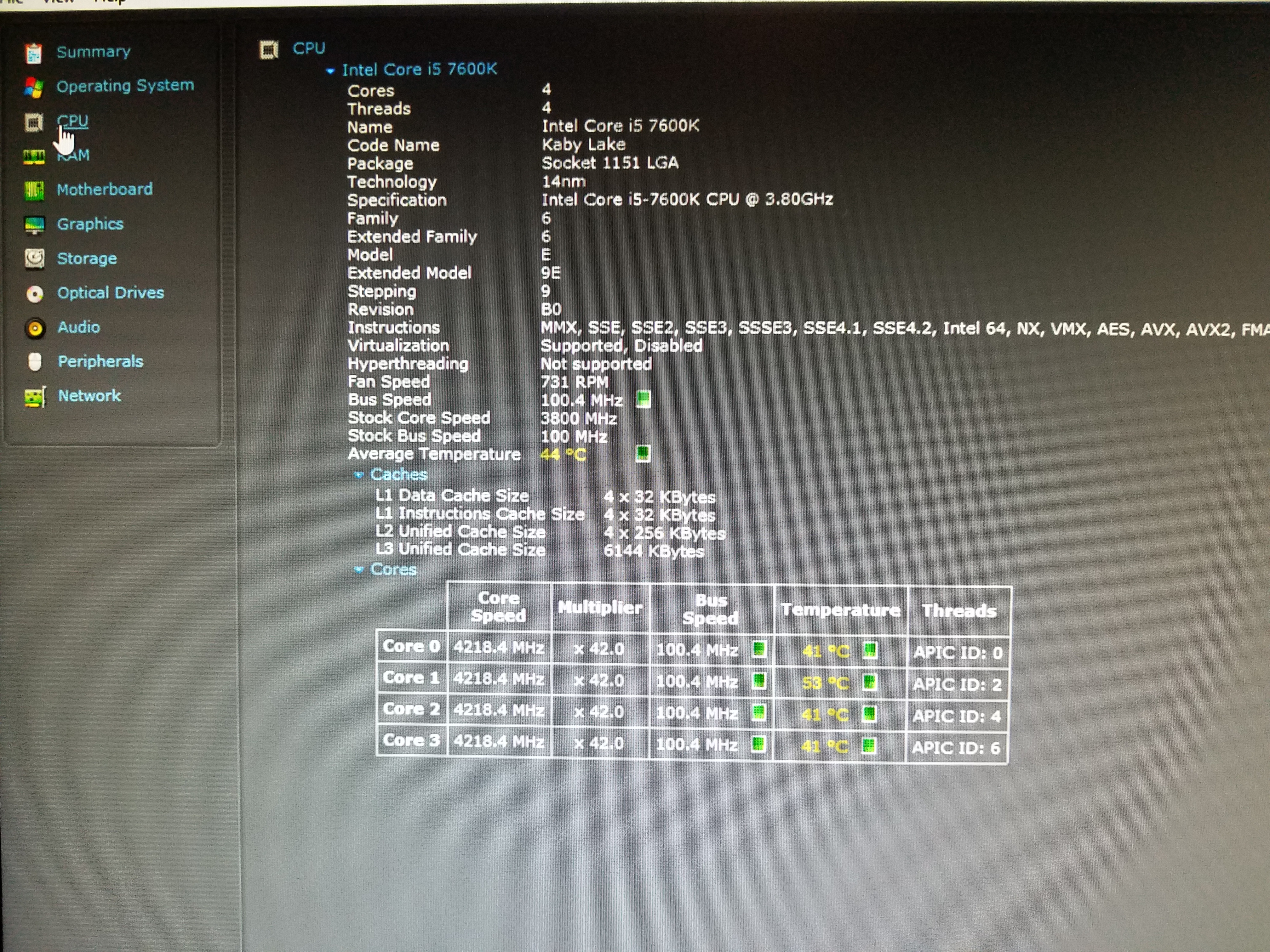Click the Summary clipboard icon
The height and width of the screenshot is (952, 1270).
pos(34,54)
